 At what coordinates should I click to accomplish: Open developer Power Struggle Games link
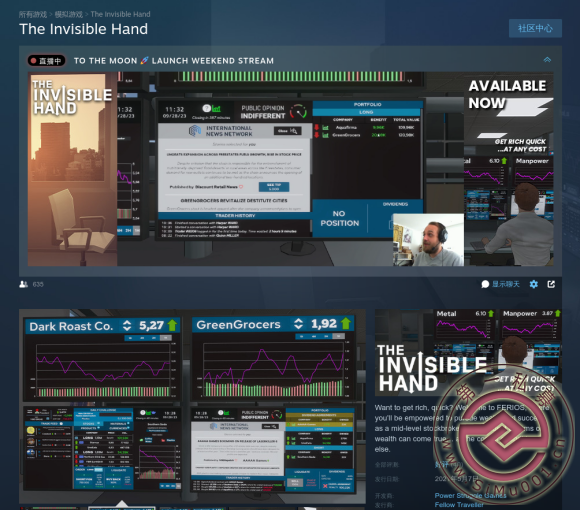pos(470,496)
